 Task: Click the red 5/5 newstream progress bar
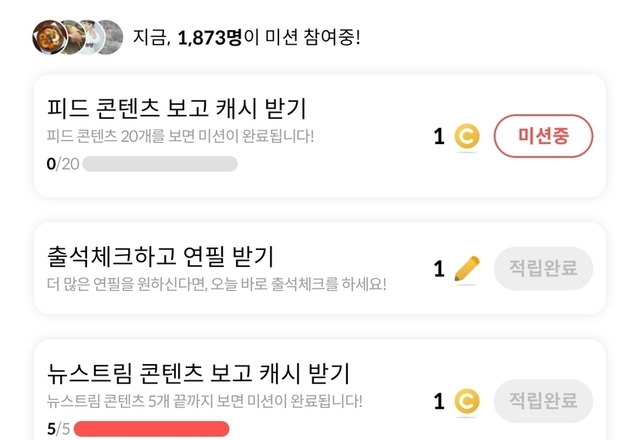tap(151, 429)
